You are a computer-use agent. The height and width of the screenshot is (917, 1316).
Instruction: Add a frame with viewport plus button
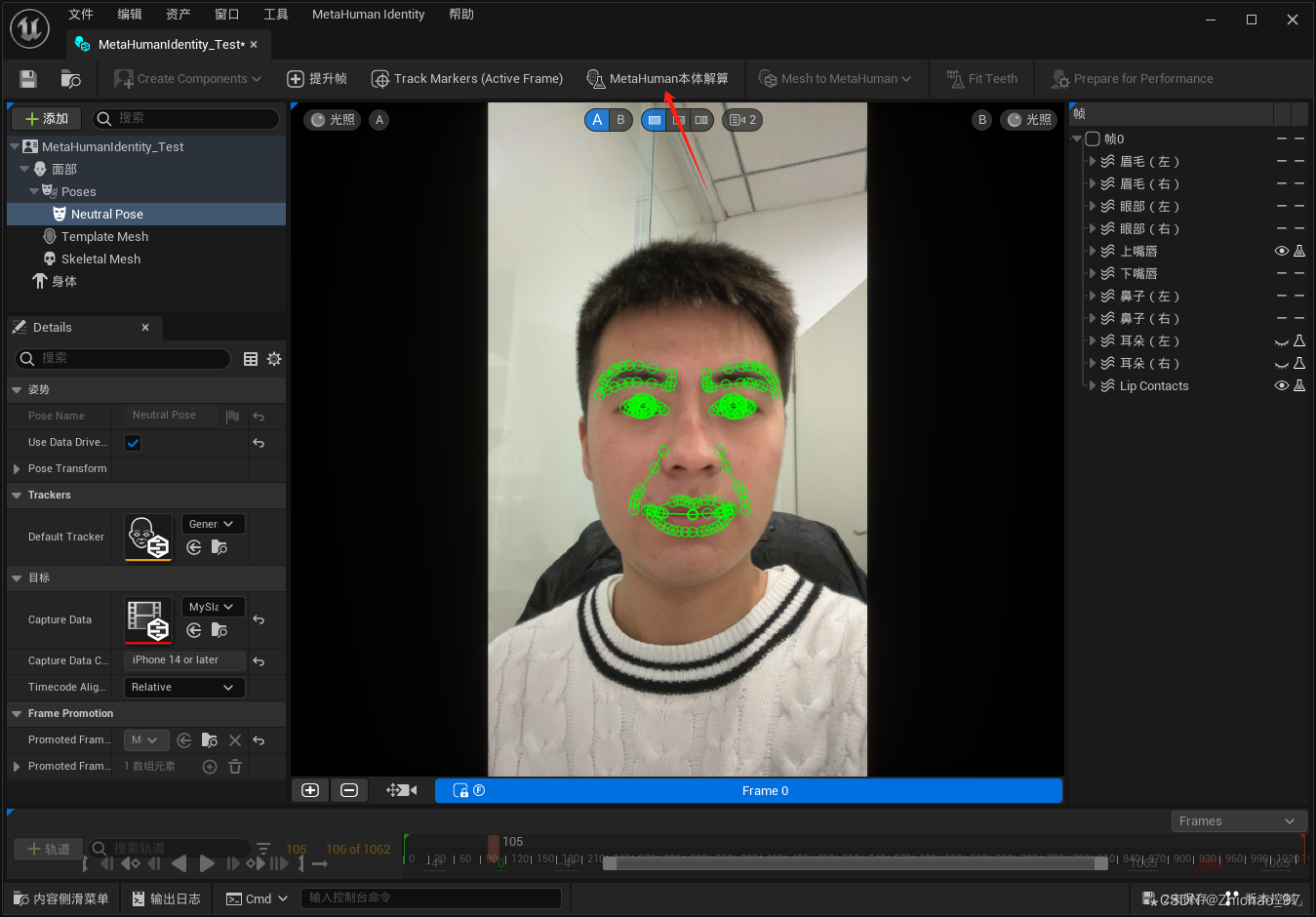[310, 790]
